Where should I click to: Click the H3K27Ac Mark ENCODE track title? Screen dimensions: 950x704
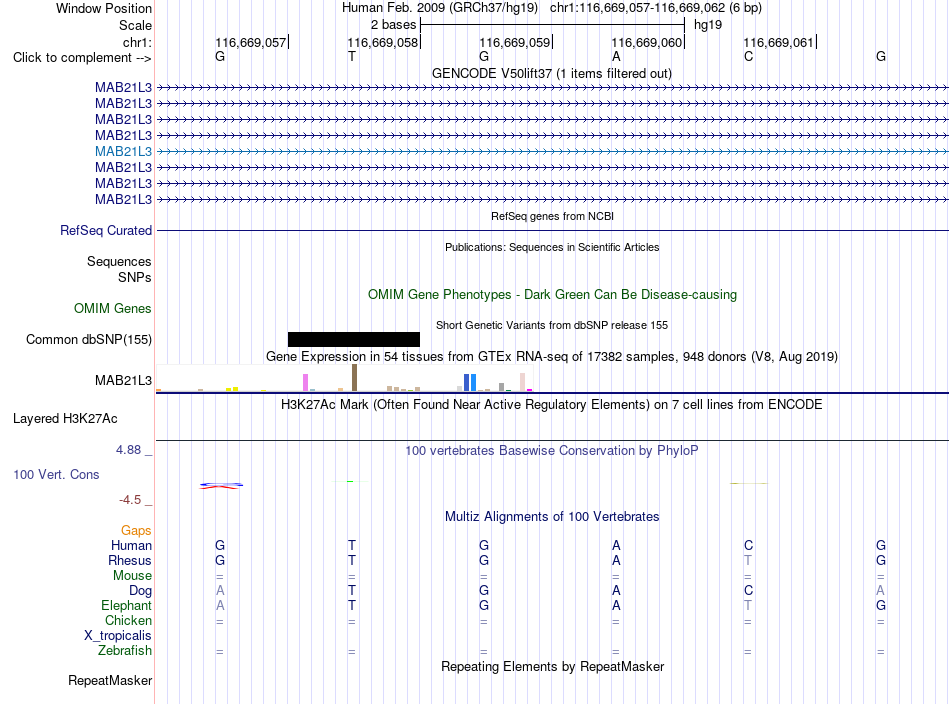[x=552, y=404]
